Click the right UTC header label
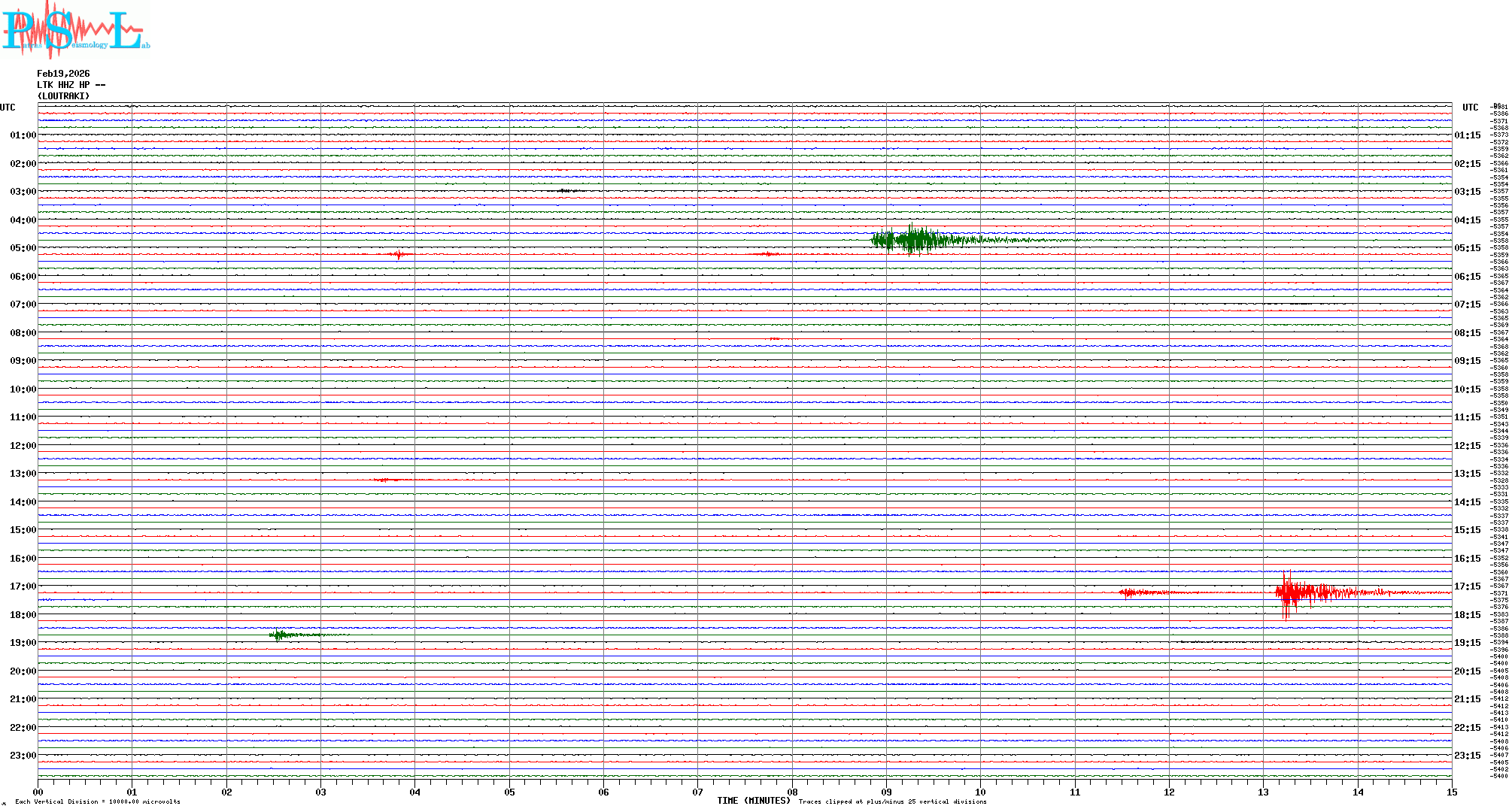Image resolution: width=1512 pixels, height=812 pixels. pyautogui.click(x=1470, y=108)
